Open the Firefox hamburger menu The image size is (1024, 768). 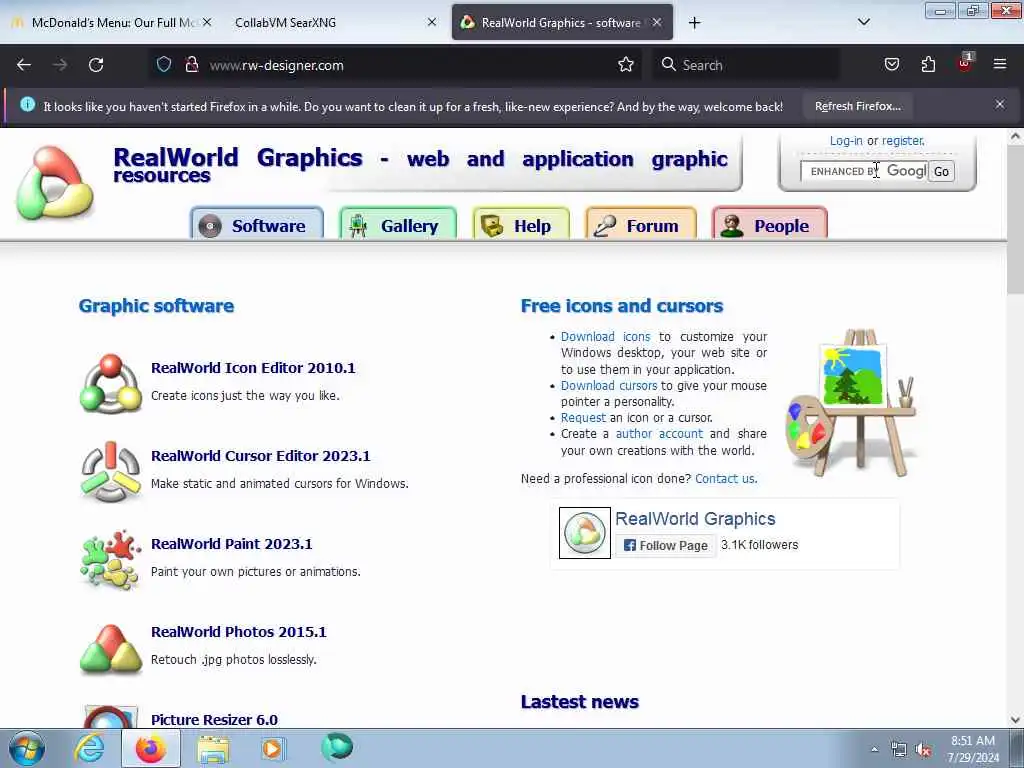click(x=1000, y=65)
